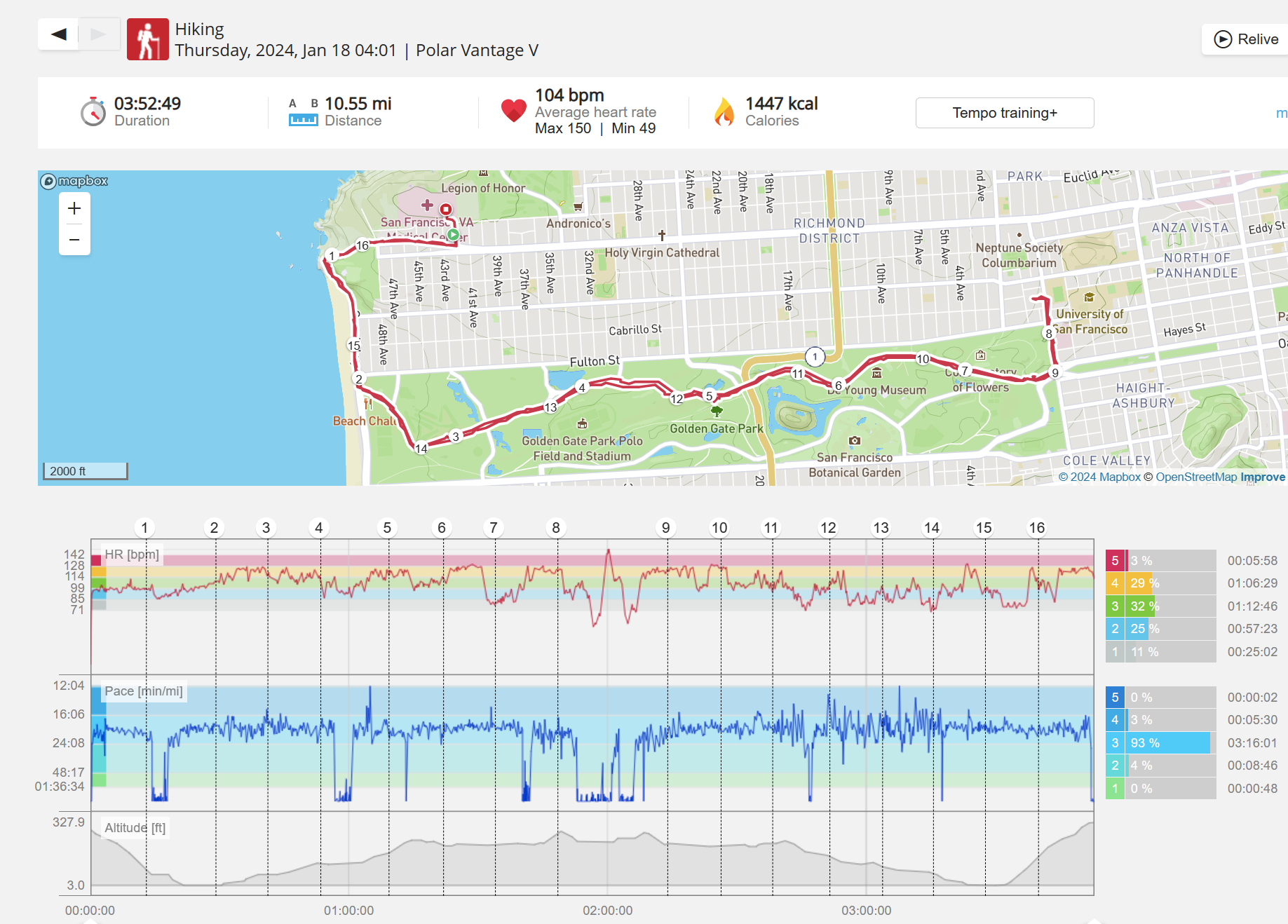Click the heart rate heart icon

tap(513, 111)
